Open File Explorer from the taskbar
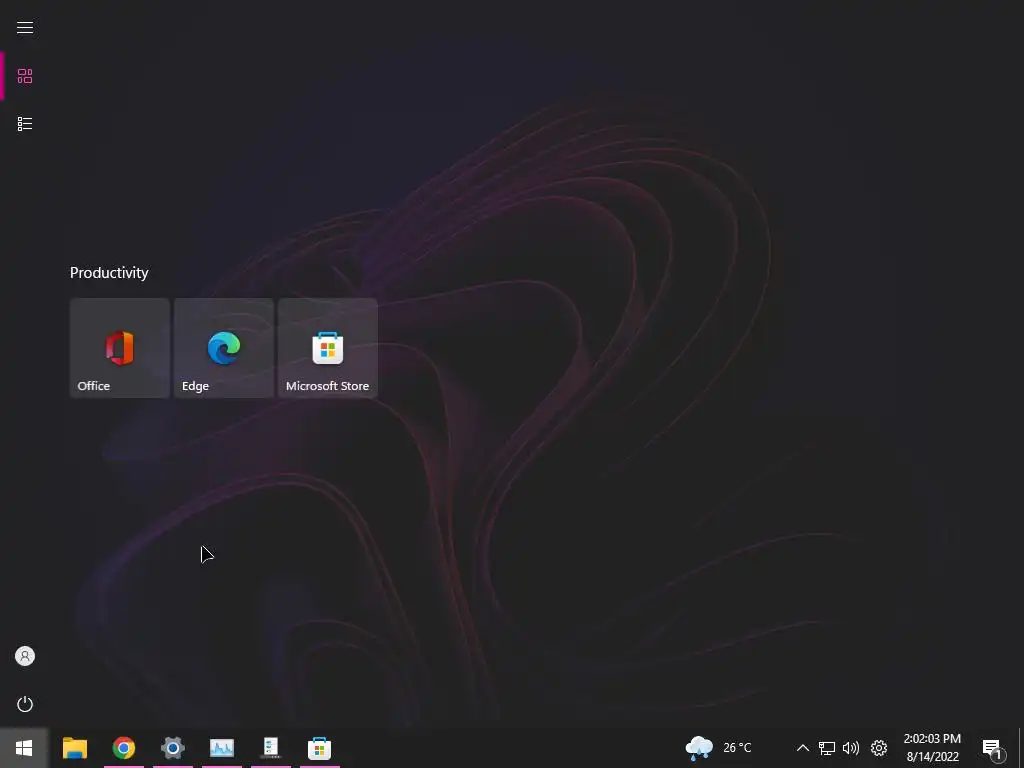1024x768 pixels. coord(74,748)
